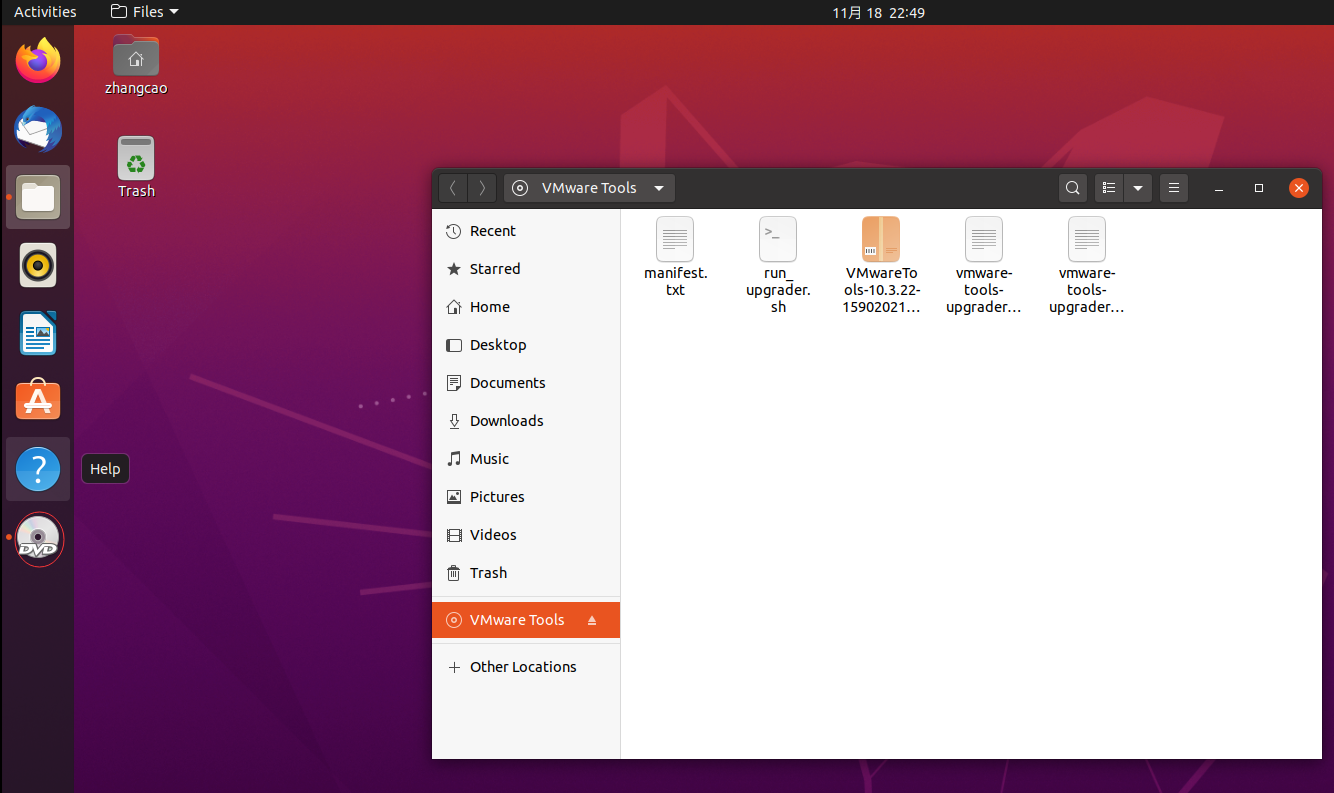Open Pictures in the sidebar
Screen dimensions: 1334x793
pos(526,497)
